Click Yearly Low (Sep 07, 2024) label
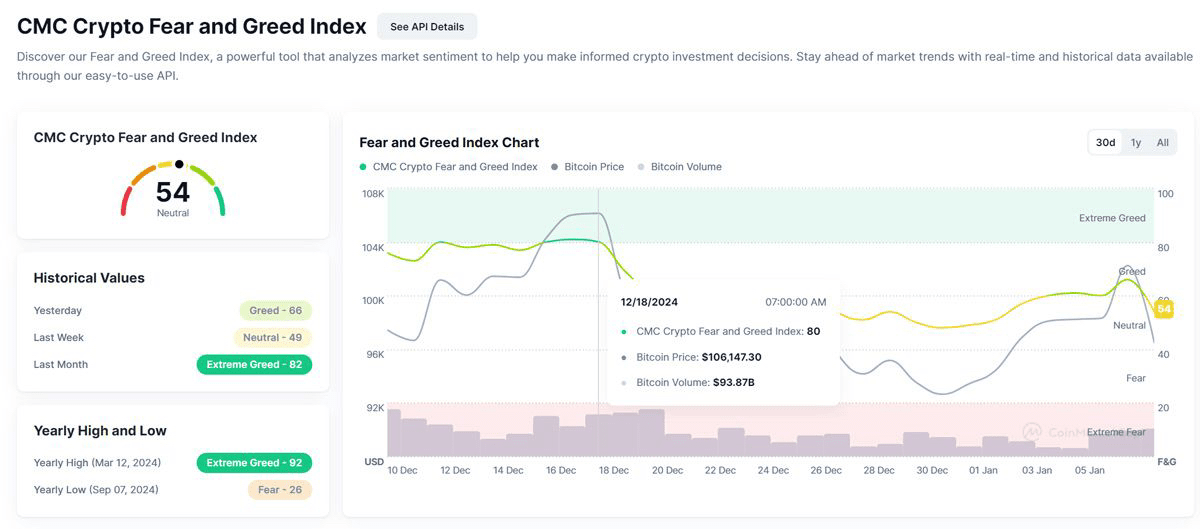This screenshot has height=529, width=1200. (96, 489)
